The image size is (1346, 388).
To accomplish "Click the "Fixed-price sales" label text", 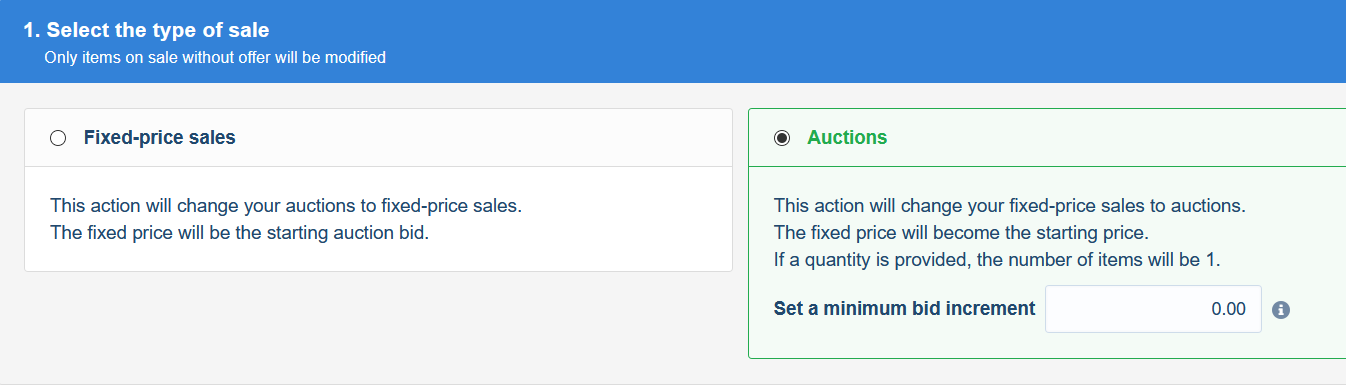I will [x=160, y=138].
